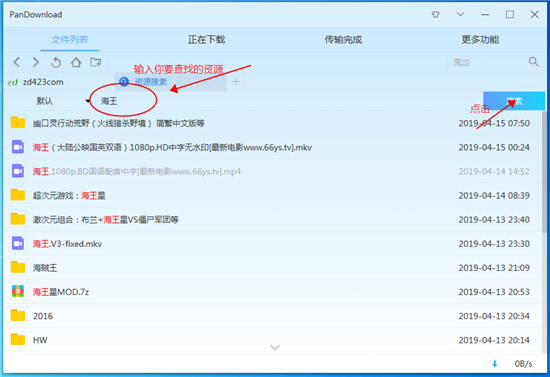Image resolution: width=550 pixels, height=377 pixels.
Task: Open 海王（大陆公映国英双语）1080p.HD mkv file
Action: click(x=172, y=147)
